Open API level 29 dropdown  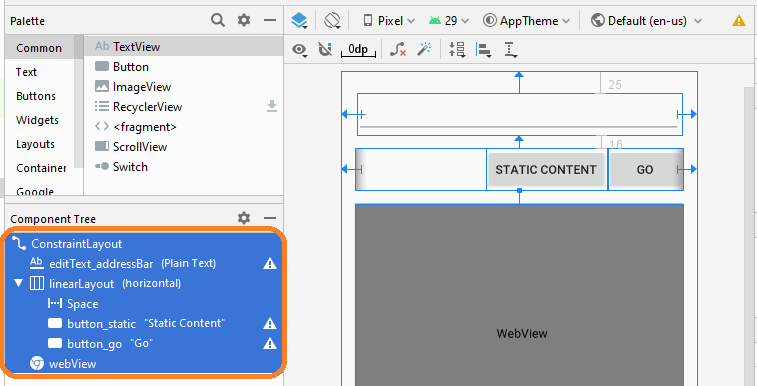[448, 21]
